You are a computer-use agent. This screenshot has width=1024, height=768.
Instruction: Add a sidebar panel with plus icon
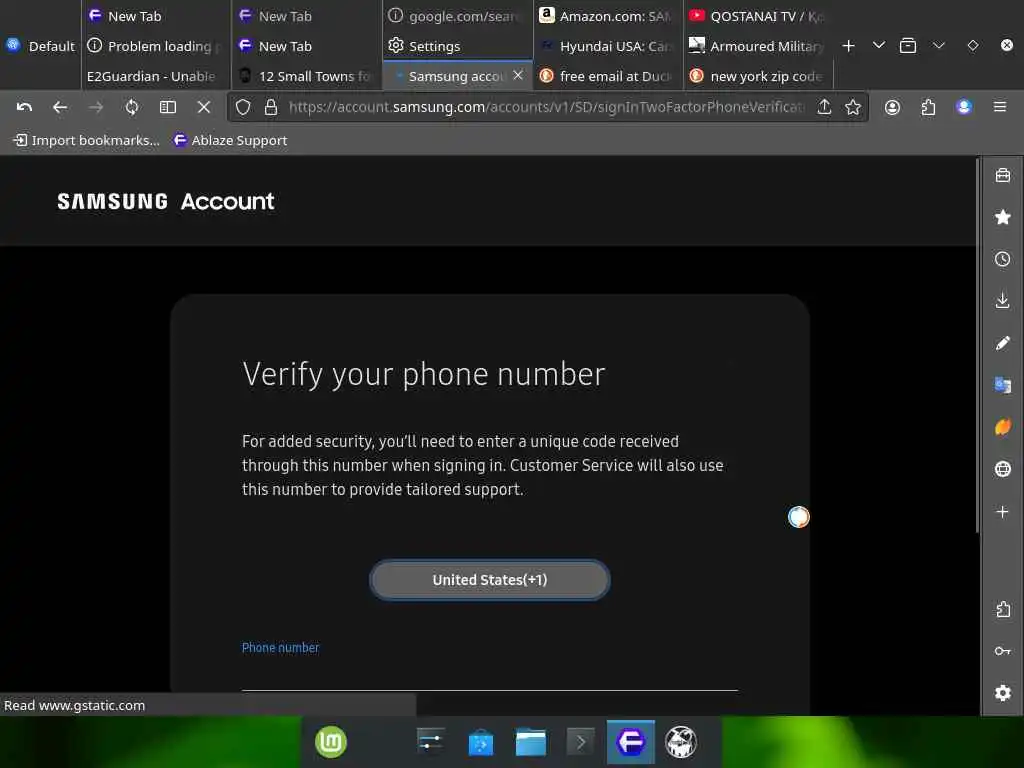click(x=1003, y=511)
